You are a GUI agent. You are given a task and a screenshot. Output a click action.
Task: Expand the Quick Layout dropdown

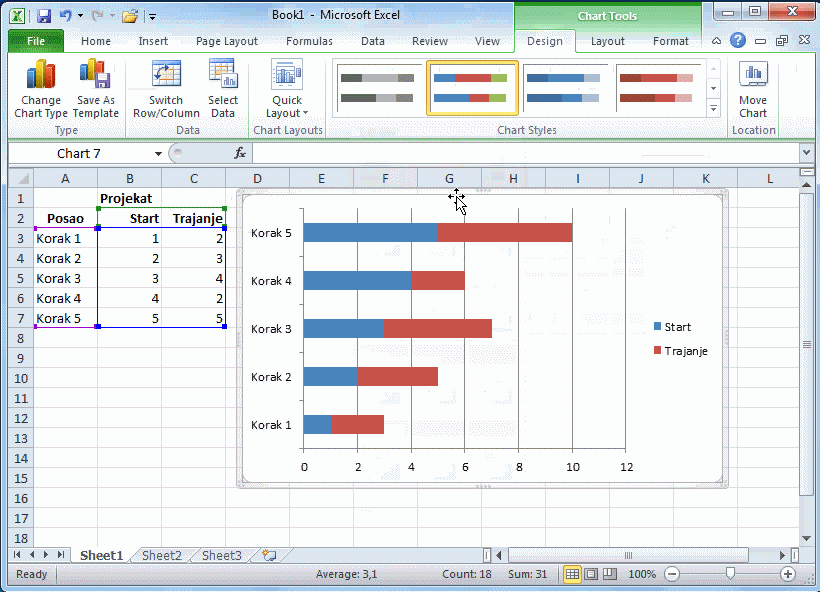[287, 113]
